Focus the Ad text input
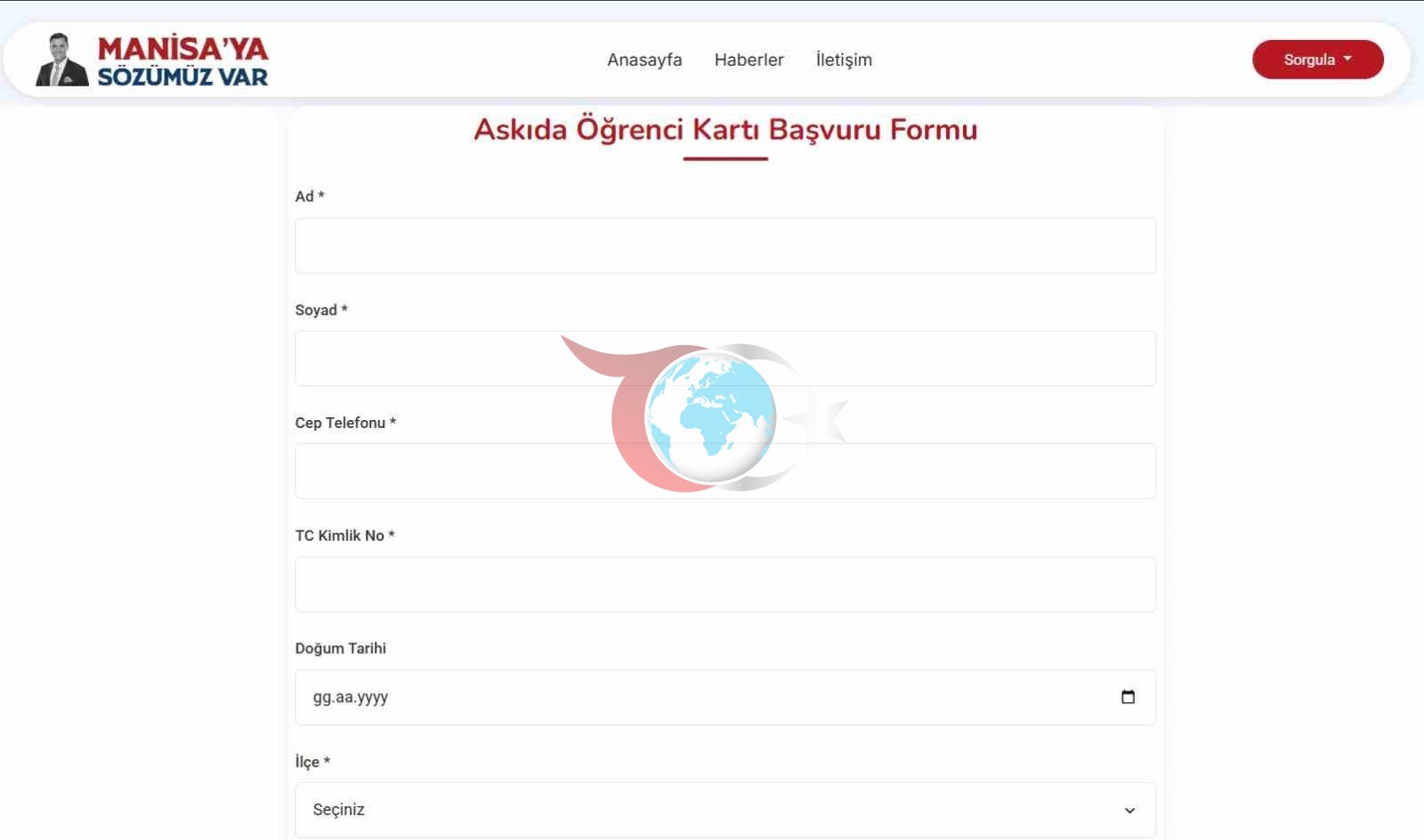1424x840 pixels. coord(724,246)
